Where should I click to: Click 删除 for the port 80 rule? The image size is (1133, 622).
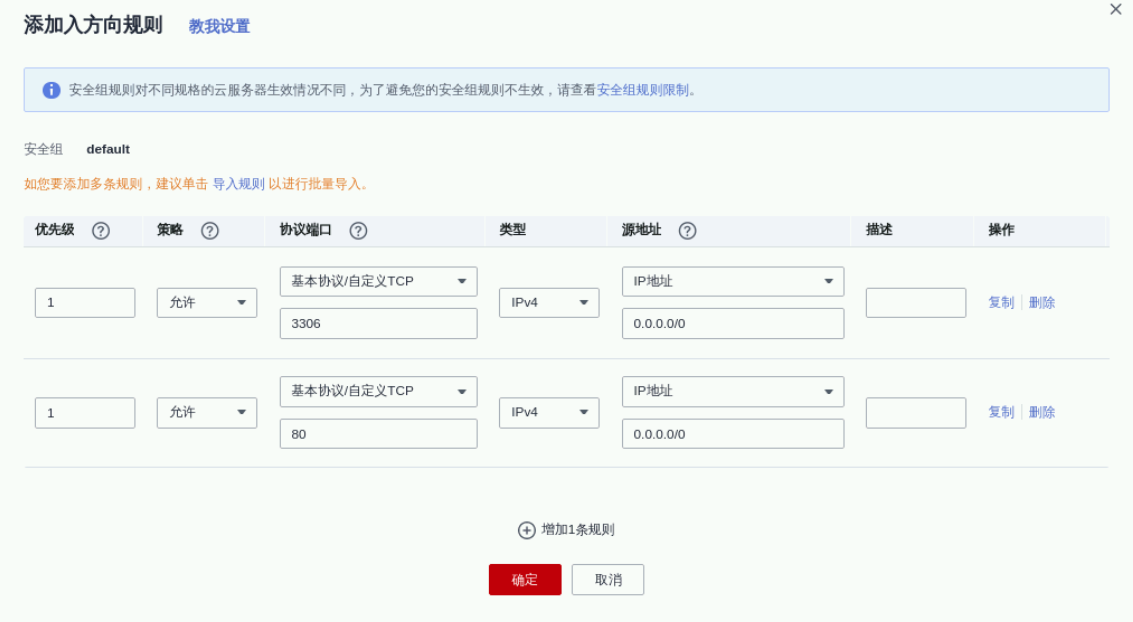tap(1042, 413)
